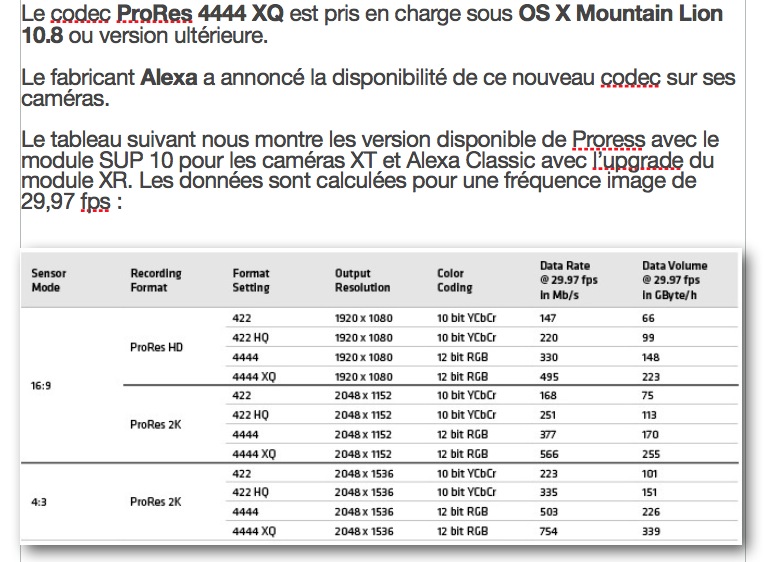
Task: Click the data rate value "566"
Action: click(x=549, y=454)
